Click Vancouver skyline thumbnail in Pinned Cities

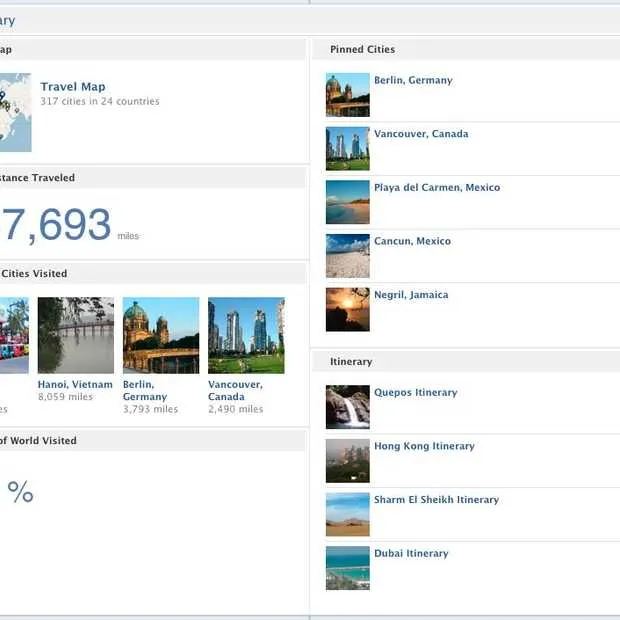point(348,149)
